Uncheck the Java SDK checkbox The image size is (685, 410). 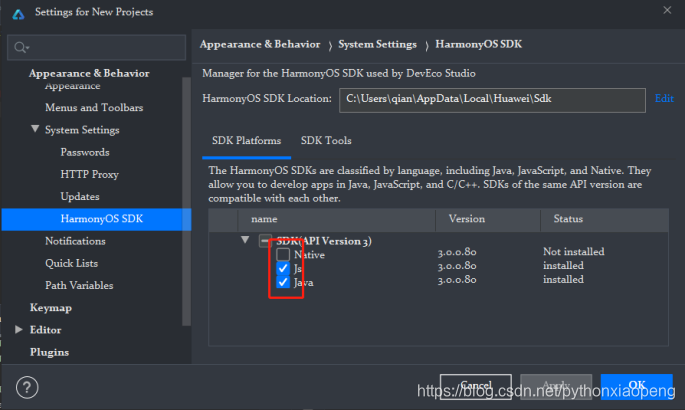(x=283, y=282)
